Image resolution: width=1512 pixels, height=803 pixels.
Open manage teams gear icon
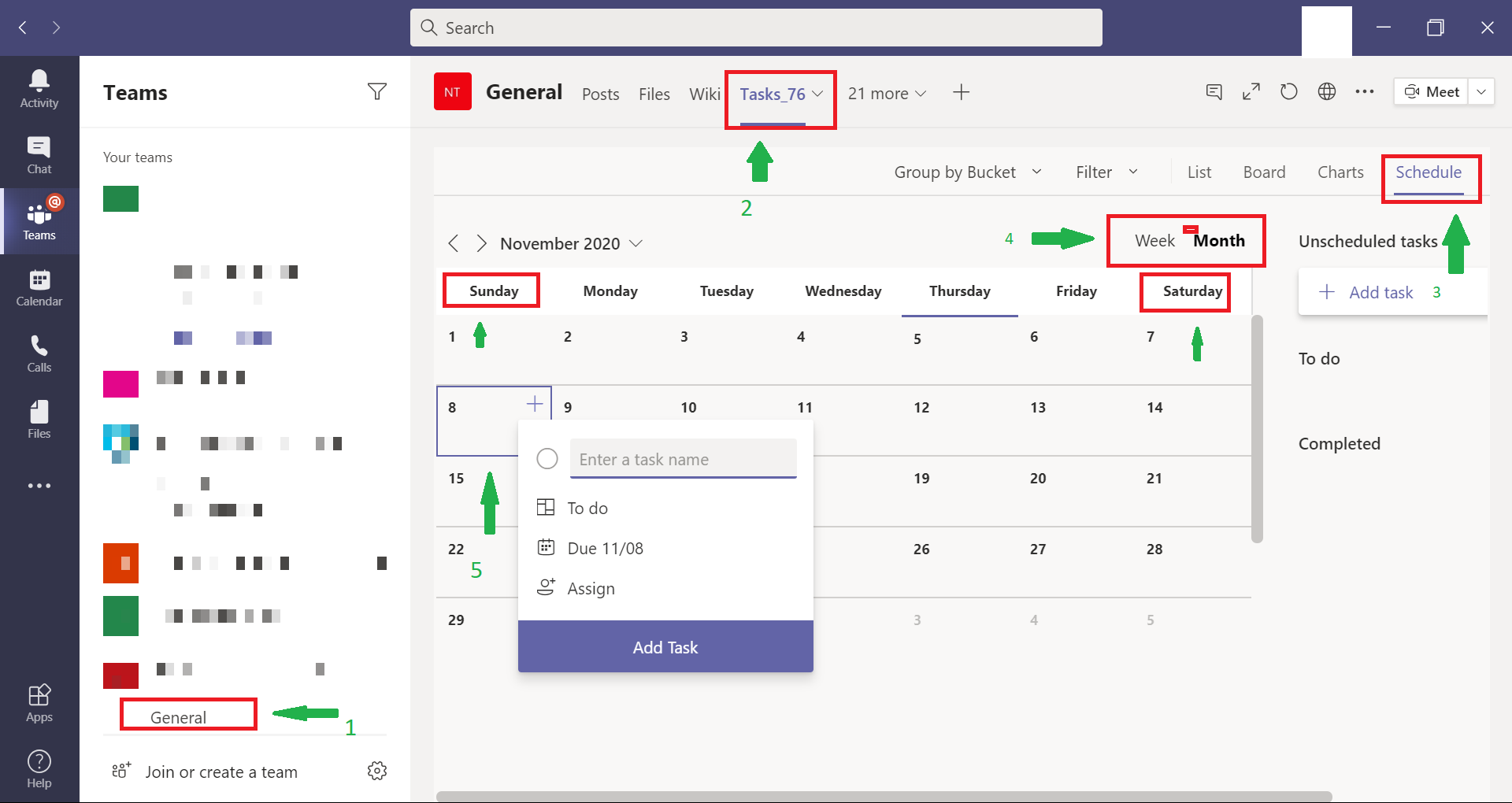click(377, 771)
